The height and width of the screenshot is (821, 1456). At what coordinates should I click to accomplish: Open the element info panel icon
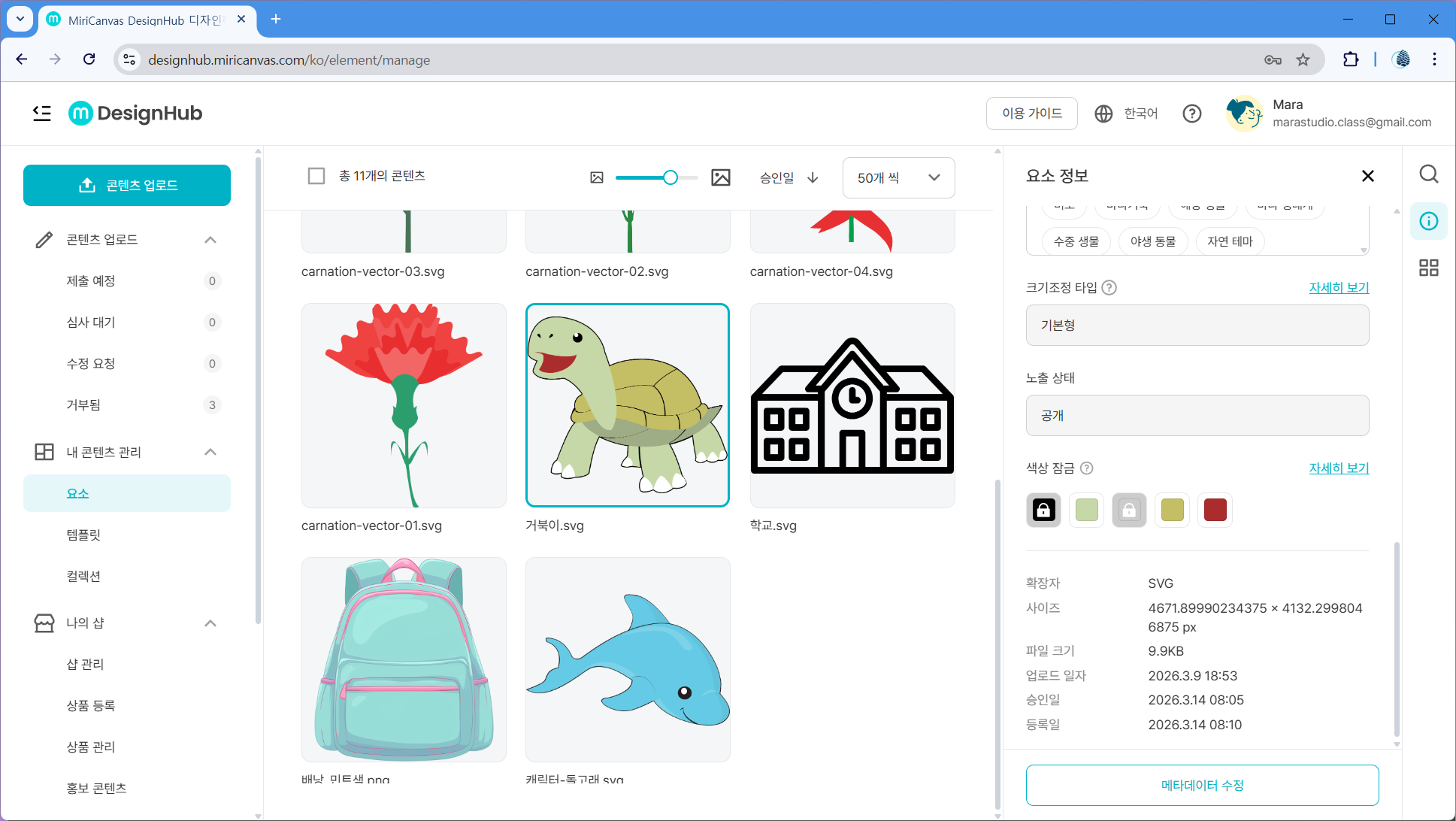[1428, 221]
